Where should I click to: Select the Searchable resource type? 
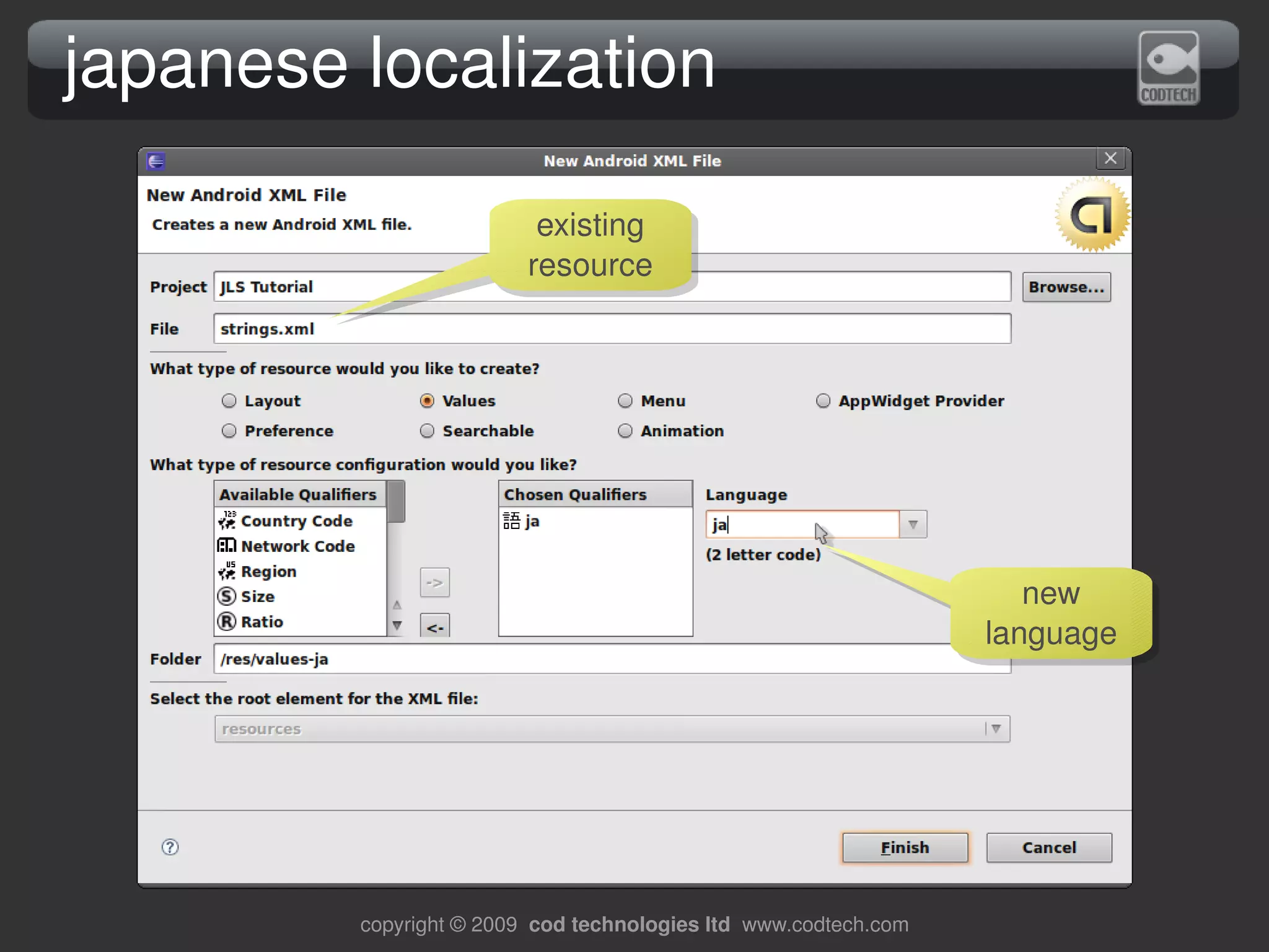[x=476, y=430]
